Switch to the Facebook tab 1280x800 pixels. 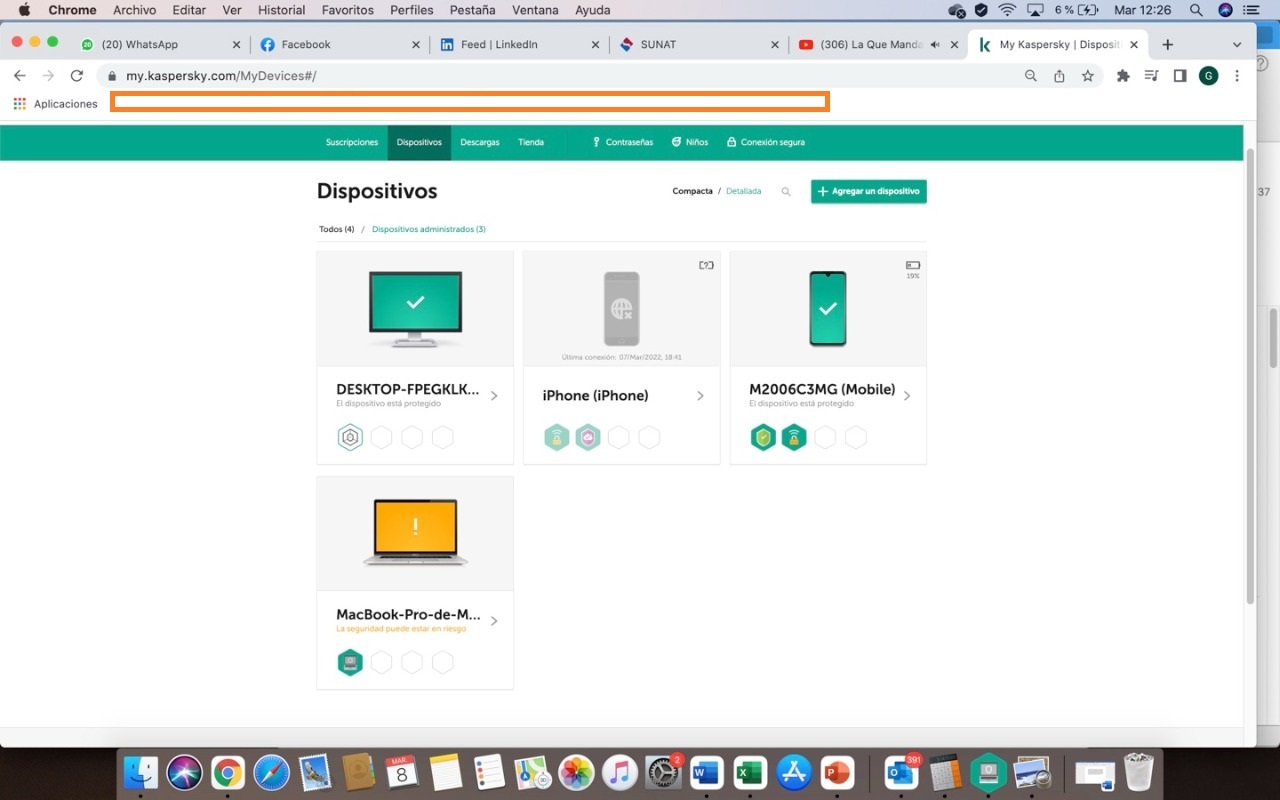339,44
